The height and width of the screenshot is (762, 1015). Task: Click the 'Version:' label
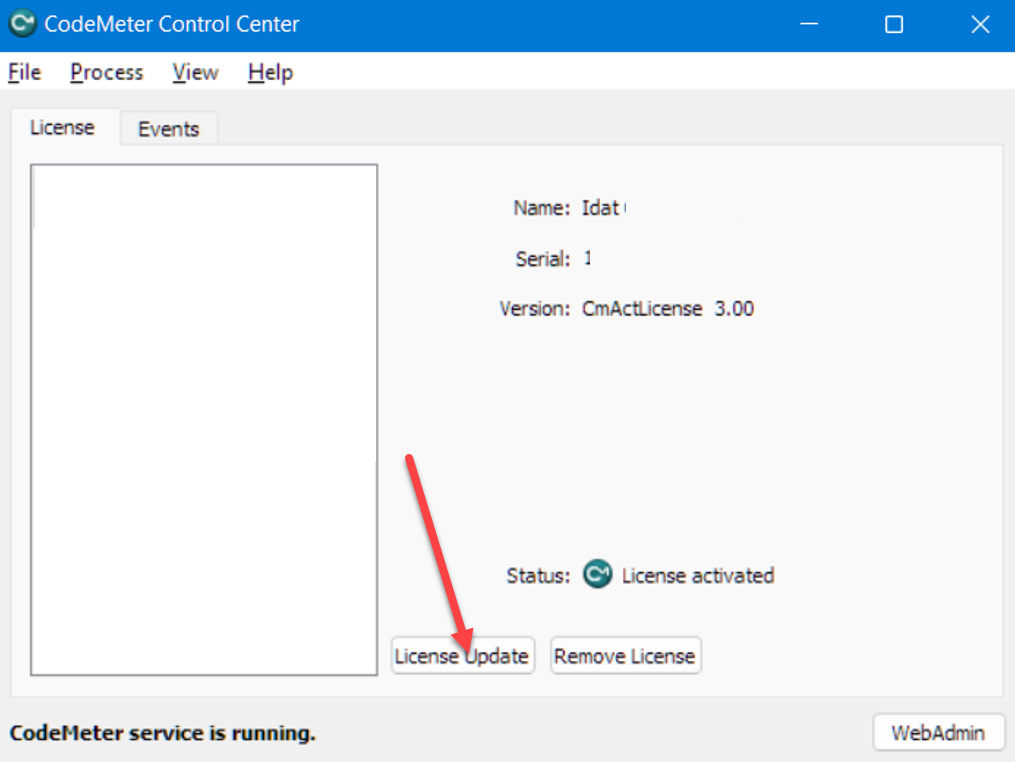pos(535,308)
